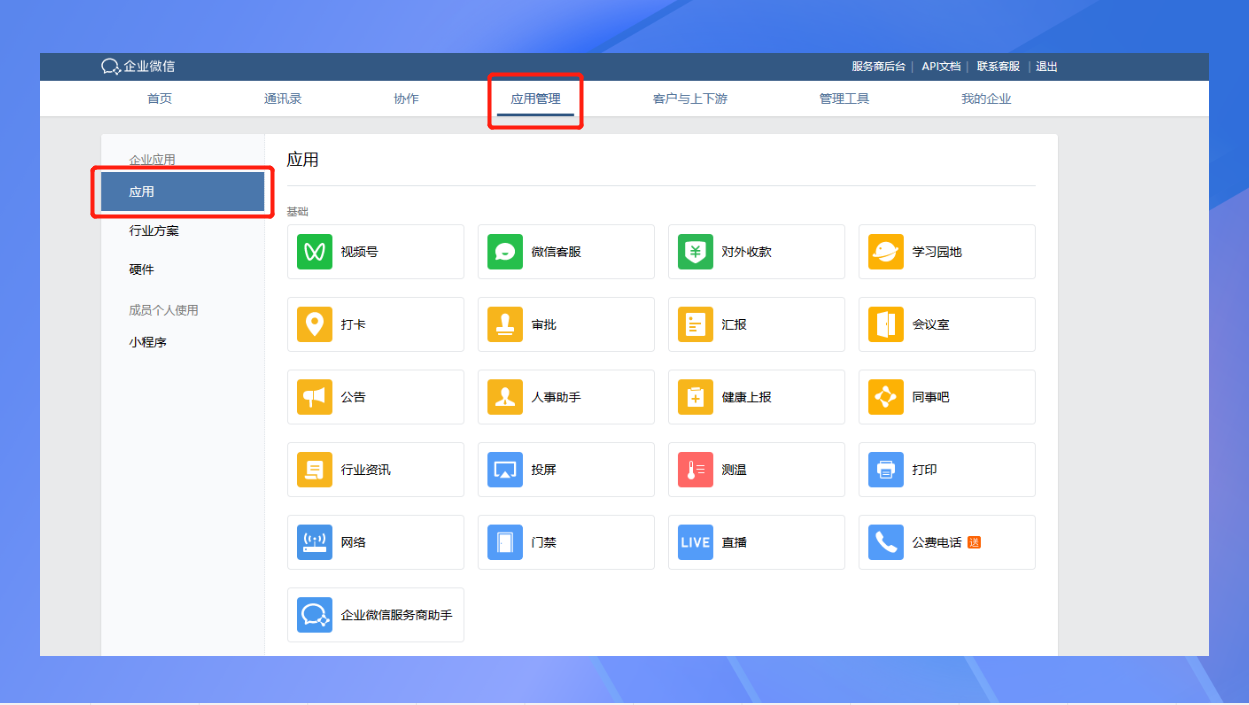Click the 企业微信服务商助手 icon
The image size is (1249, 705).
pos(315,615)
